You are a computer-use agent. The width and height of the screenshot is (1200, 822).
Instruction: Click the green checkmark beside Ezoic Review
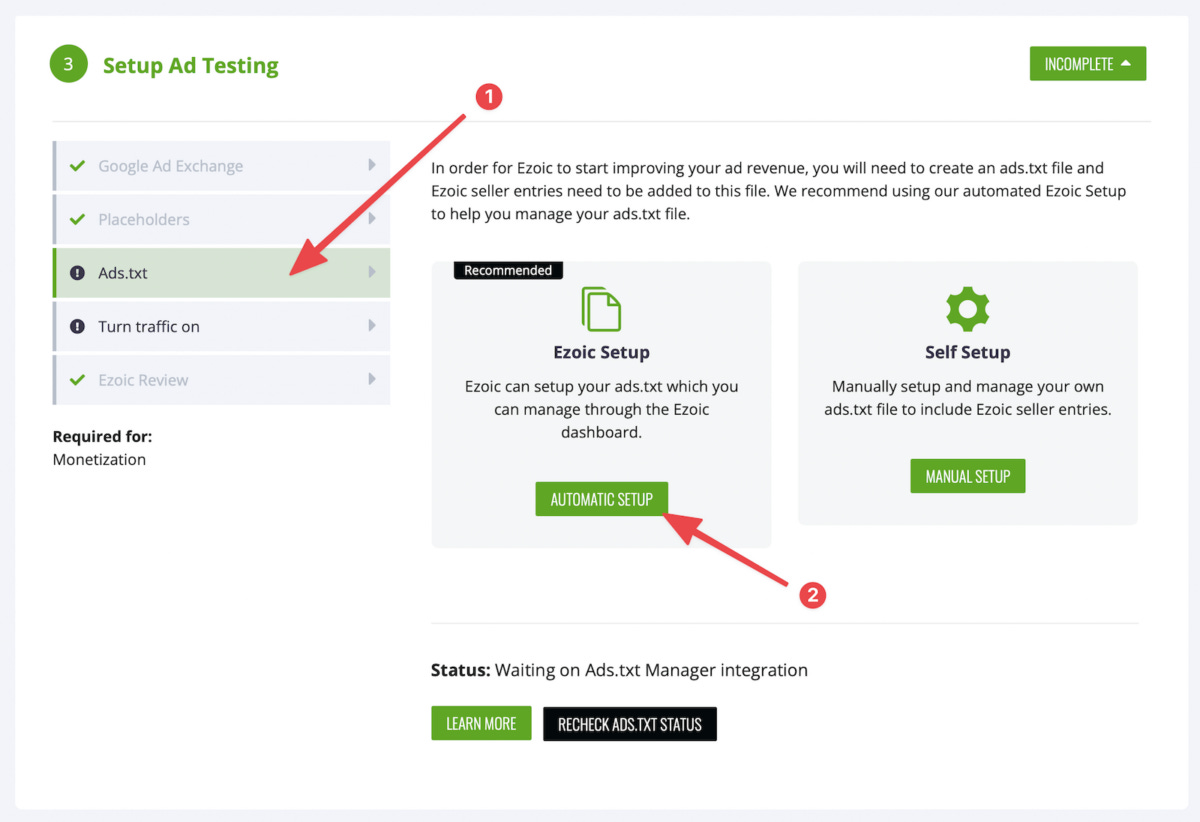(77, 380)
